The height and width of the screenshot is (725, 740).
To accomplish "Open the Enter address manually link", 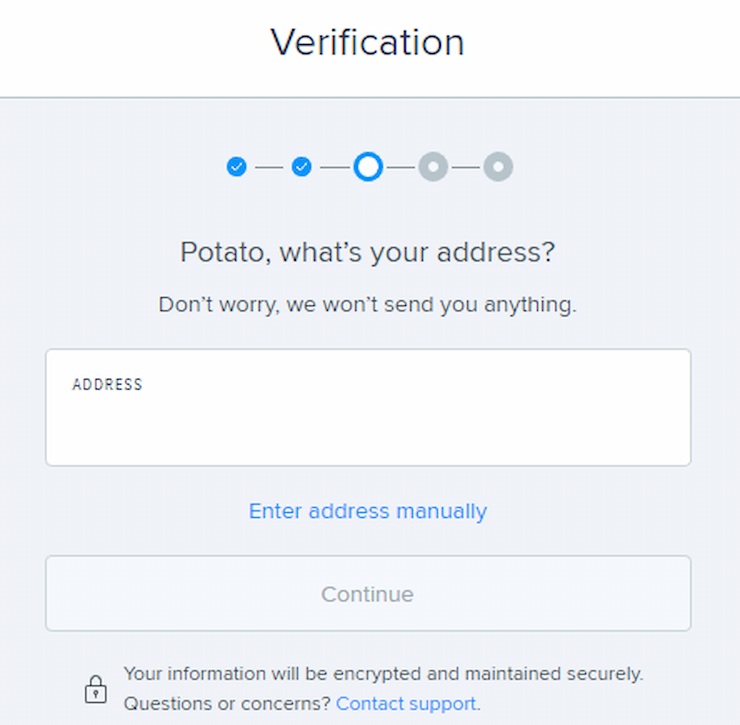I will click(x=368, y=511).
